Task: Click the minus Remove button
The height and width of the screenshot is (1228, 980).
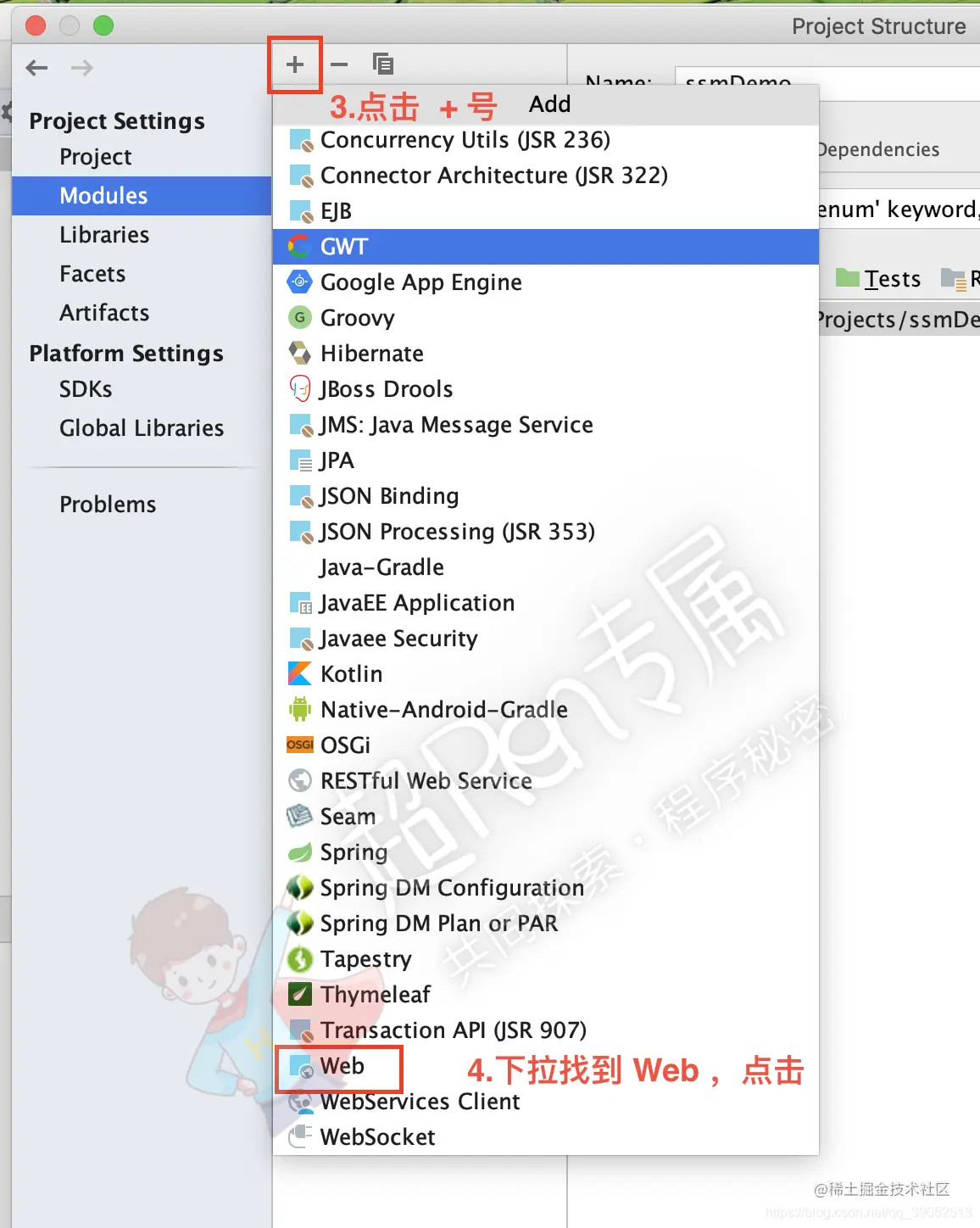Action: pyautogui.click(x=339, y=64)
